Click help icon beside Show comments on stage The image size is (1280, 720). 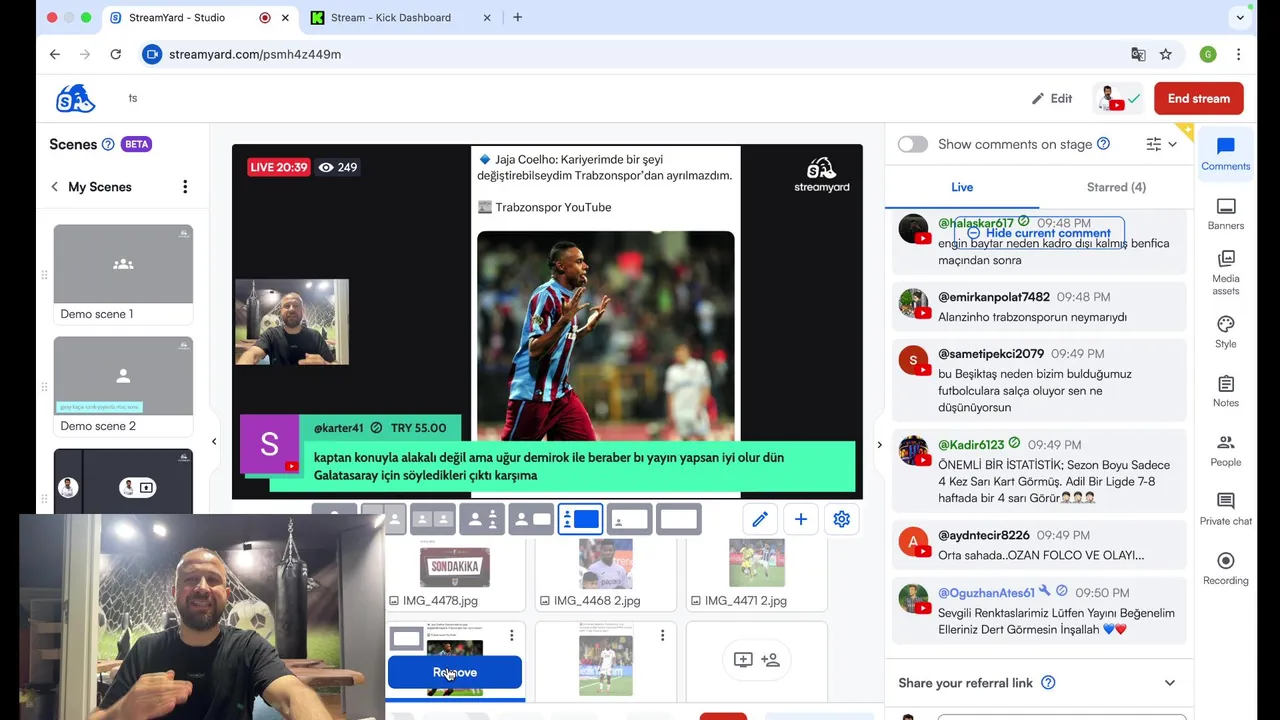[1103, 144]
